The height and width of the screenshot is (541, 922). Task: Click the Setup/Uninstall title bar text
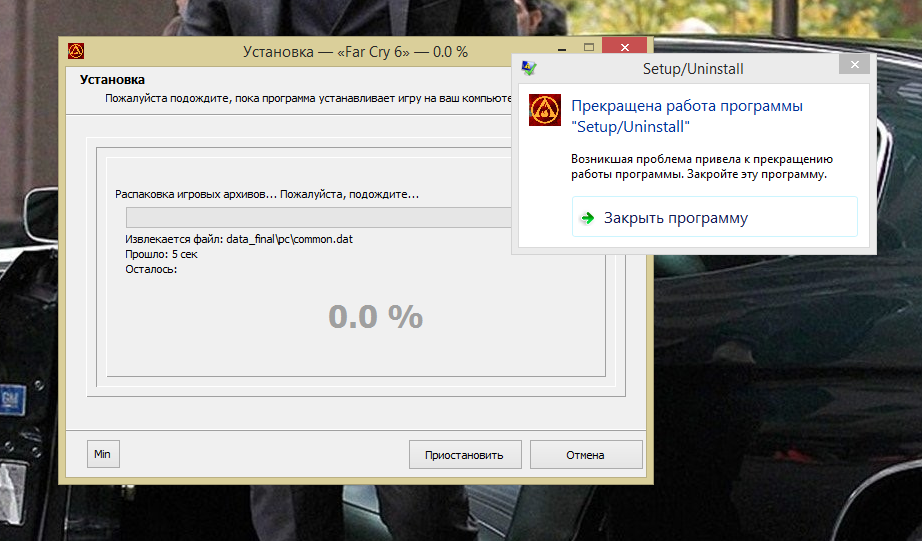[692, 69]
